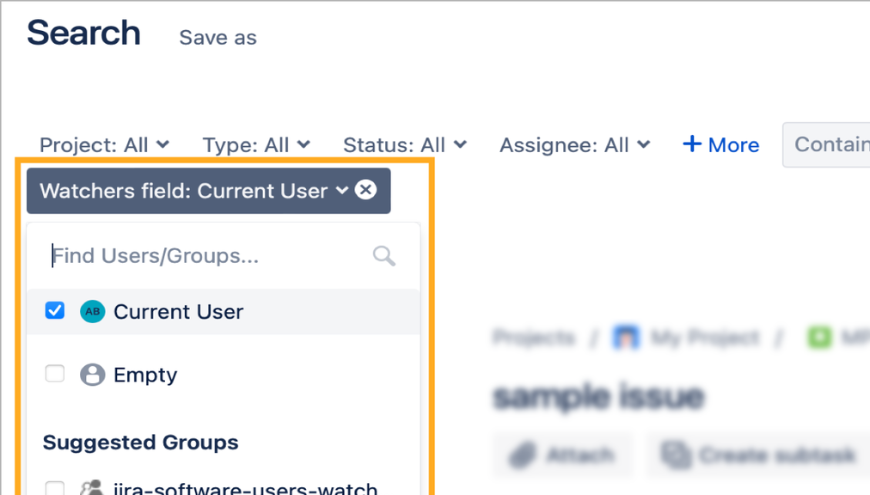Click the Empty user silhouette icon

pyautogui.click(x=92, y=375)
